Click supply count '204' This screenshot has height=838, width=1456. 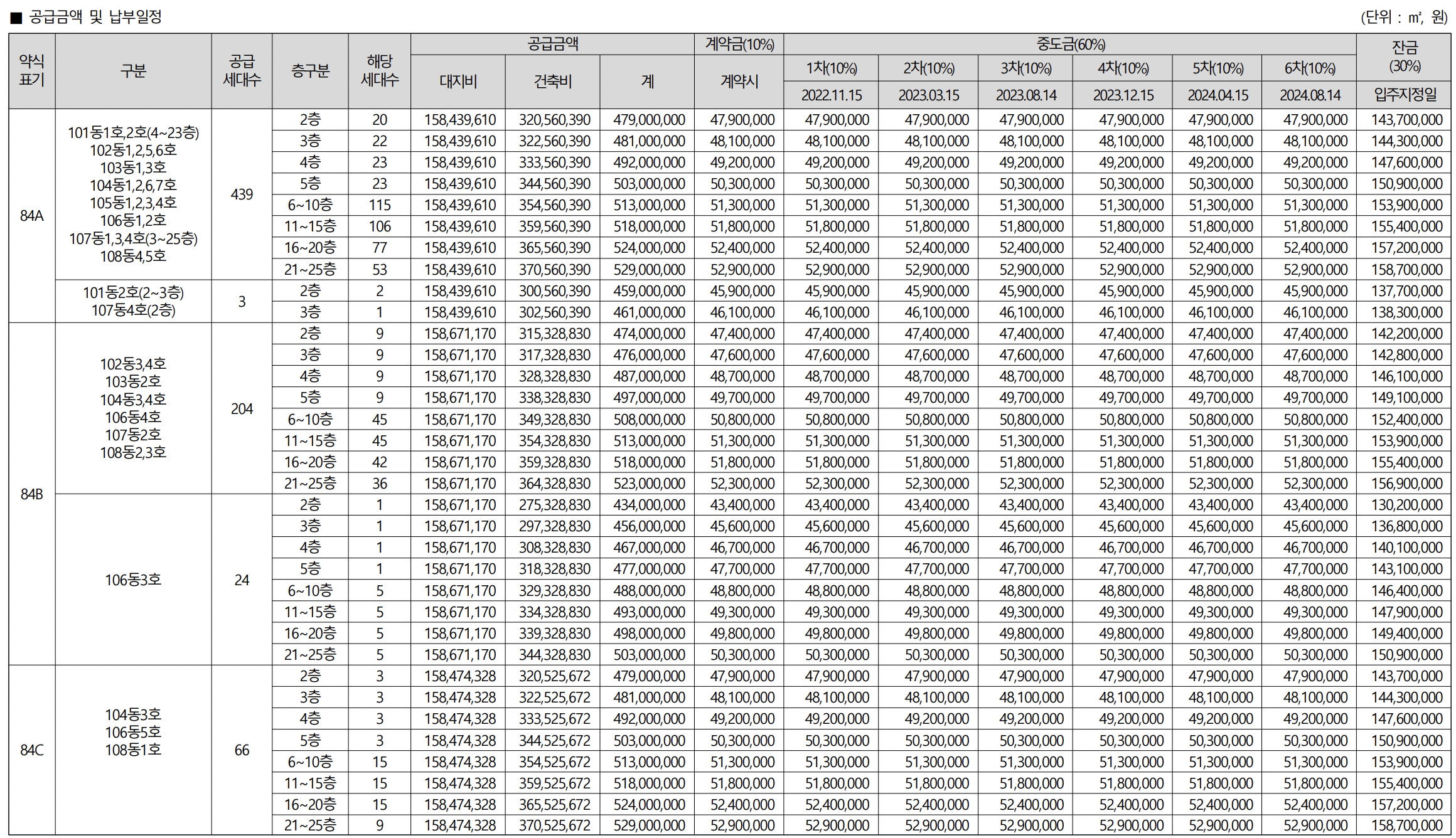click(242, 409)
